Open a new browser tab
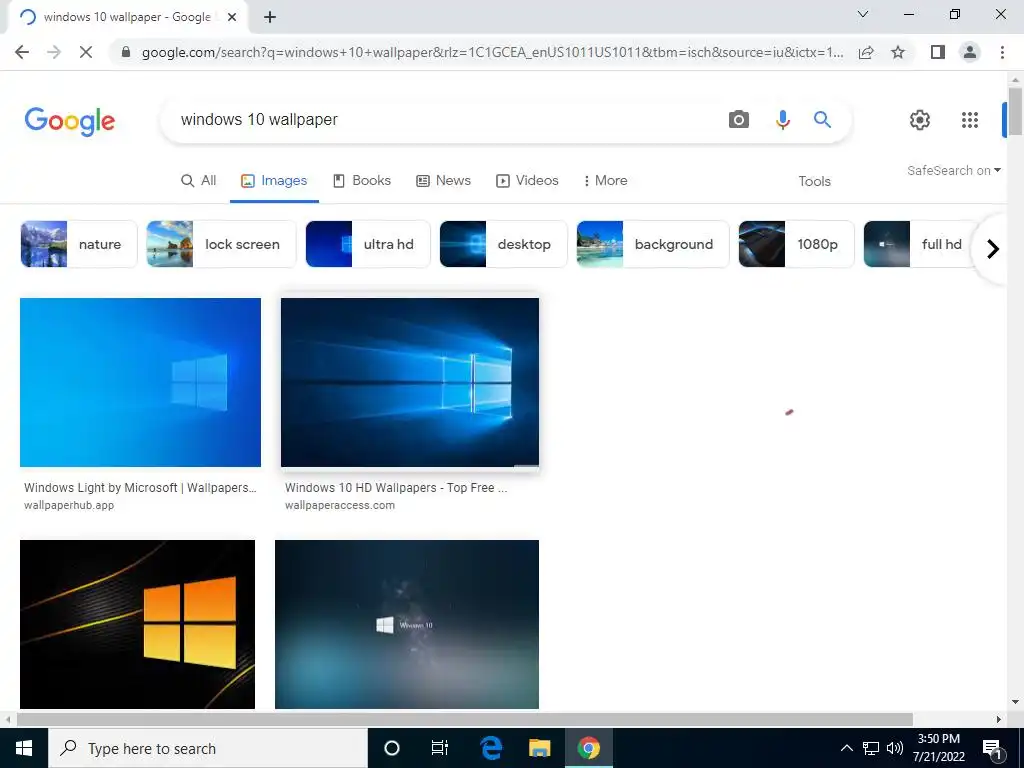 tap(270, 18)
